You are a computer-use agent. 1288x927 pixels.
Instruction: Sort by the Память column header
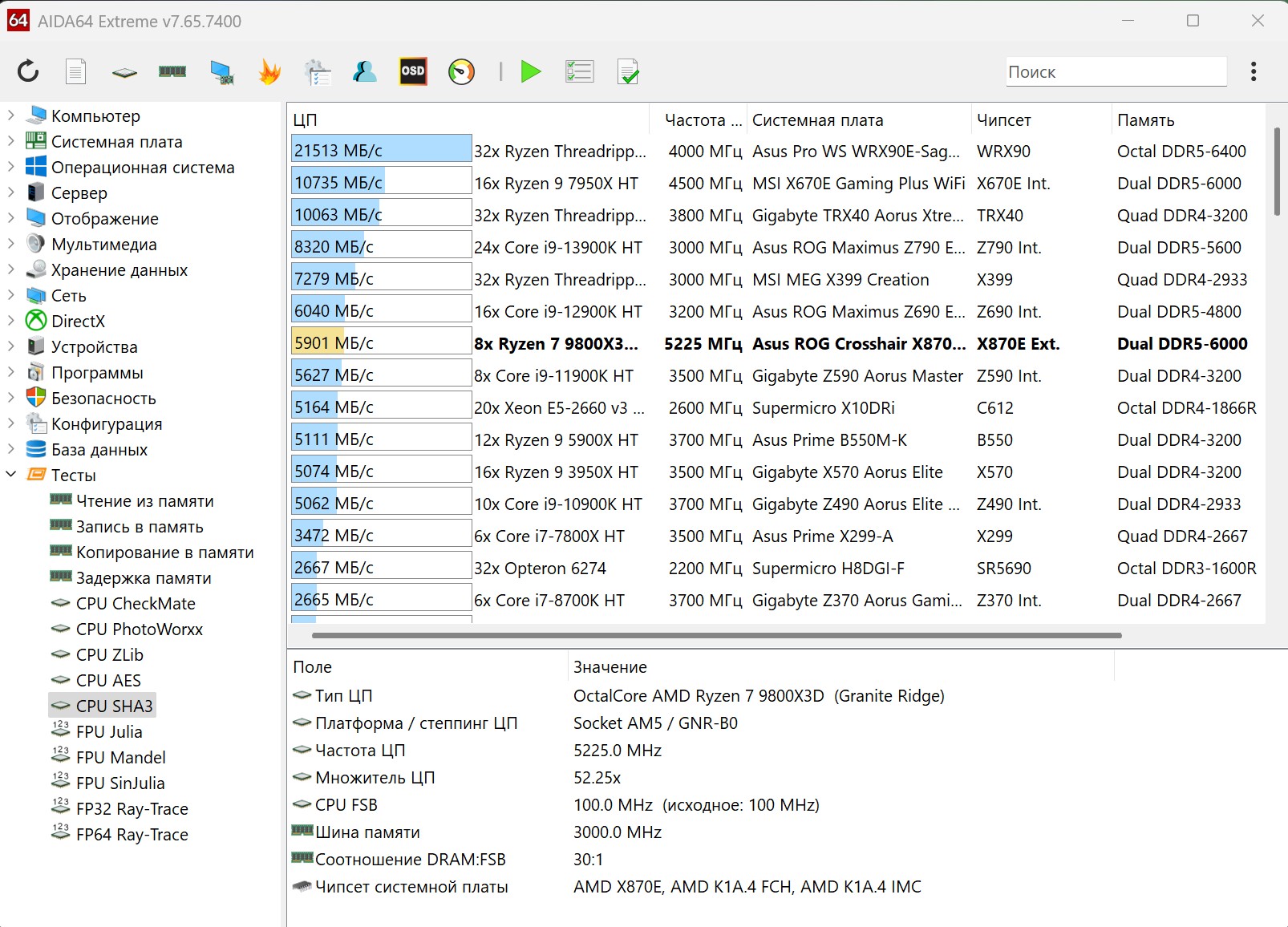[1189, 120]
